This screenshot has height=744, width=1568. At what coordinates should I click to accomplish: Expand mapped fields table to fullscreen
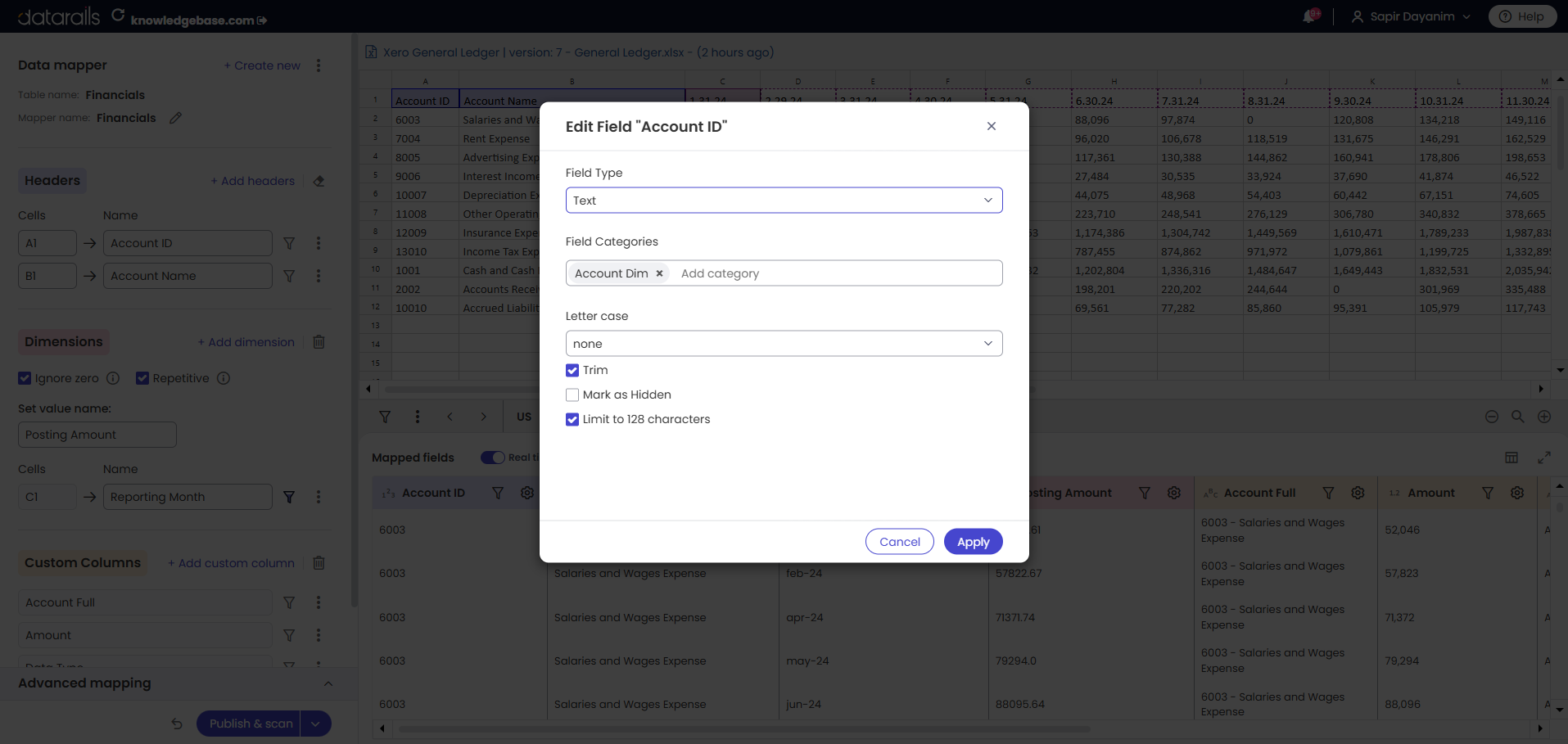click(x=1544, y=458)
